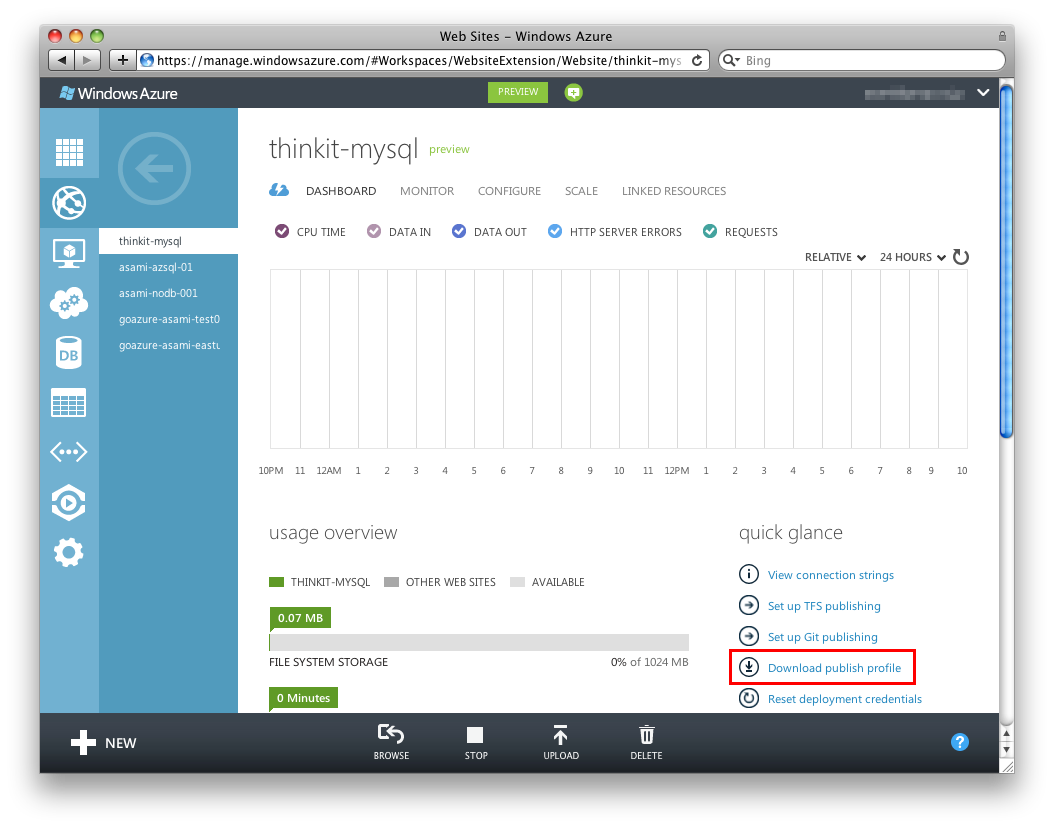Open Virtual Machines monitor icon in sidebar
Image resolution: width=1054 pixels, height=828 pixels.
(x=69, y=254)
